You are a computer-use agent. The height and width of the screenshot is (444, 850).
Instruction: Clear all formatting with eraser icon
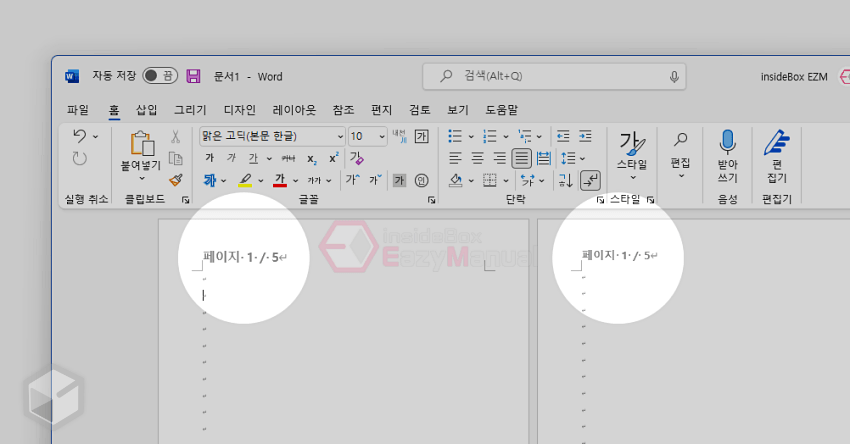coord(357,158)
